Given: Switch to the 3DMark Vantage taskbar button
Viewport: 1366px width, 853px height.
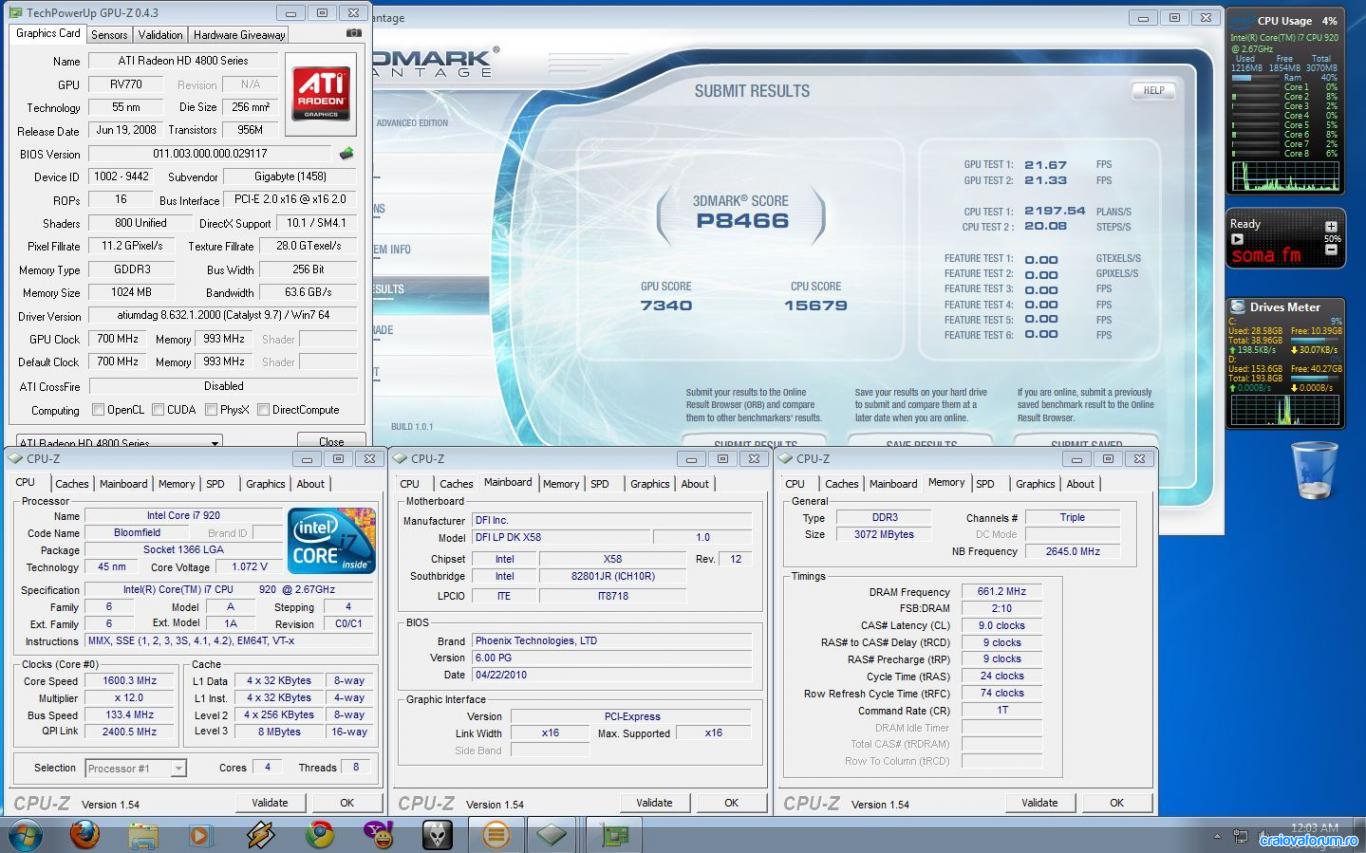Looking at the screenshot, I should [x=496, y=834].
